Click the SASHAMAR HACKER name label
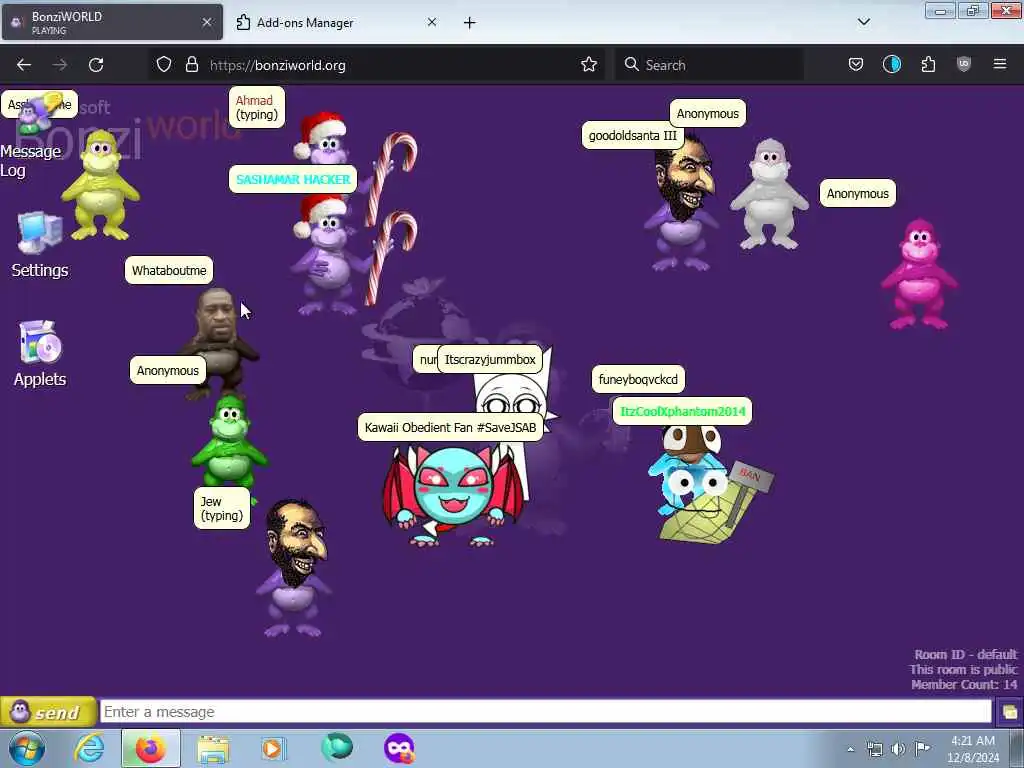 [x=293, y=179]
